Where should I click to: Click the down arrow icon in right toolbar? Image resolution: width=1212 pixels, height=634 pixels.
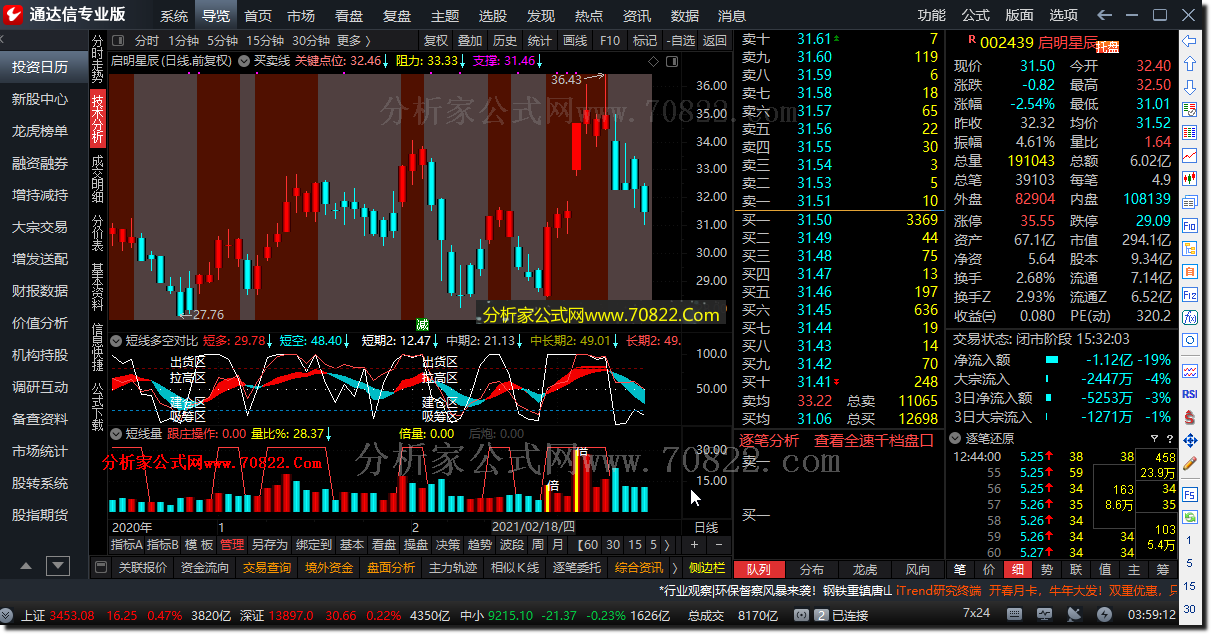click(1189, 87)
